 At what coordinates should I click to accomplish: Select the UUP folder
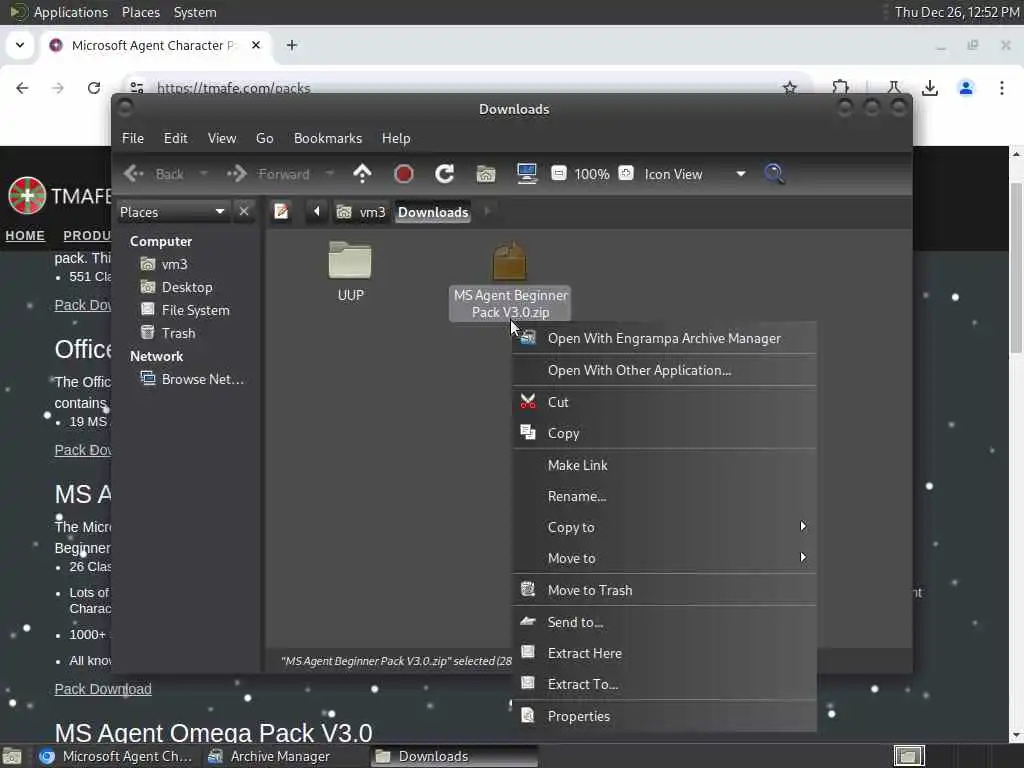coord(350,272)
